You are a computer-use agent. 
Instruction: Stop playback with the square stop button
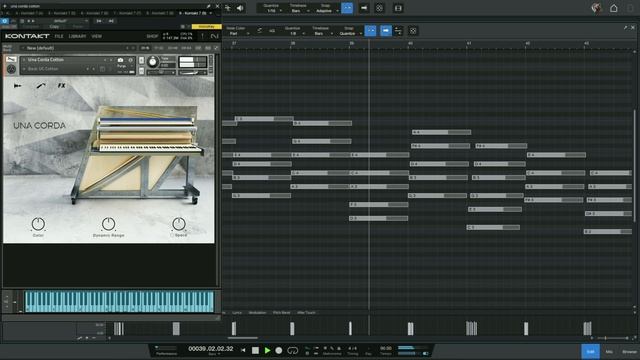click(x=255, y=350)
